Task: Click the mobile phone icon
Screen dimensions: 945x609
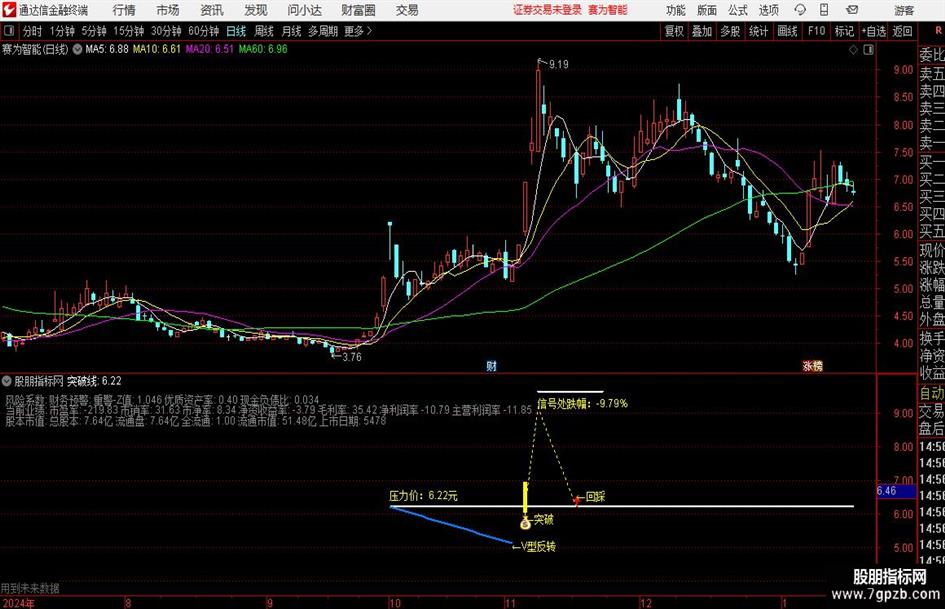Action: [823, 10]
